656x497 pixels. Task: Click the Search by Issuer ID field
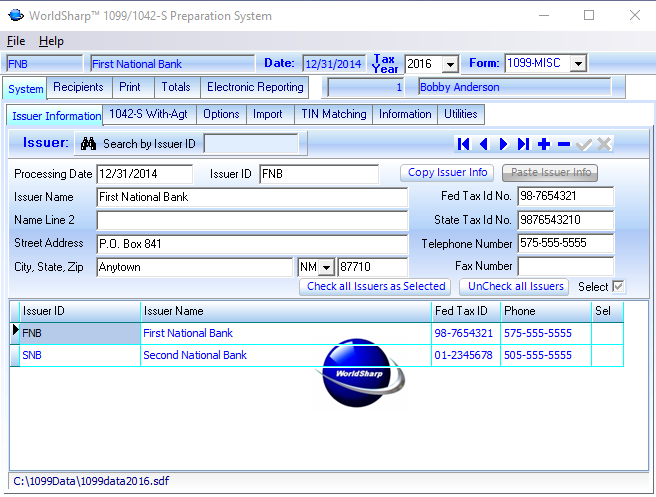(251, 144)
